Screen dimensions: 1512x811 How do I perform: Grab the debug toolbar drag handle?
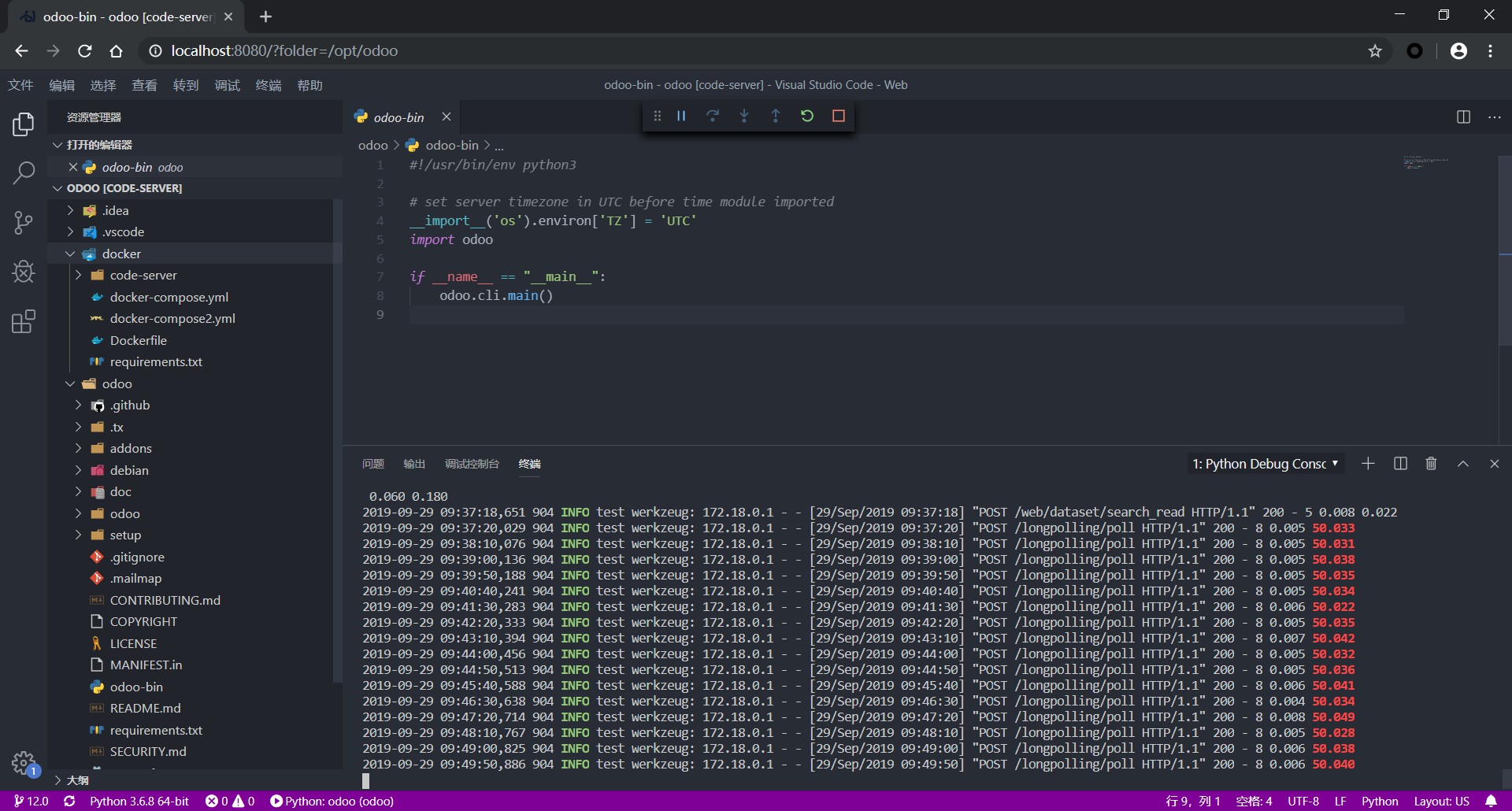pos(658,116)
